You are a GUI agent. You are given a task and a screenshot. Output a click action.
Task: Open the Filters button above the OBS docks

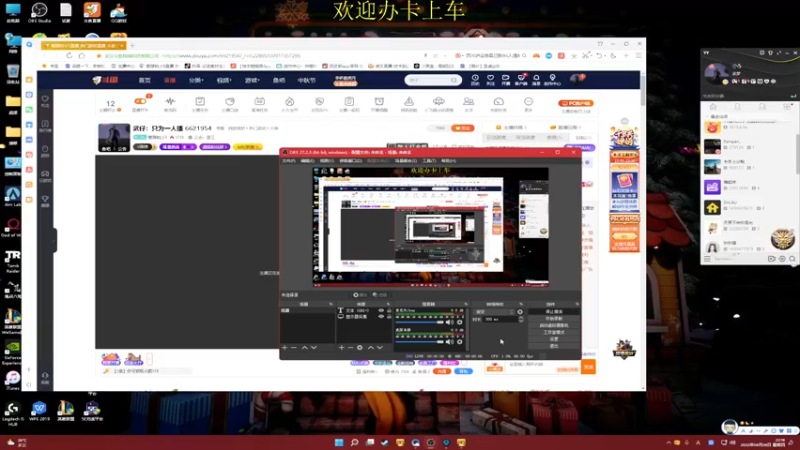click(380, 295)
